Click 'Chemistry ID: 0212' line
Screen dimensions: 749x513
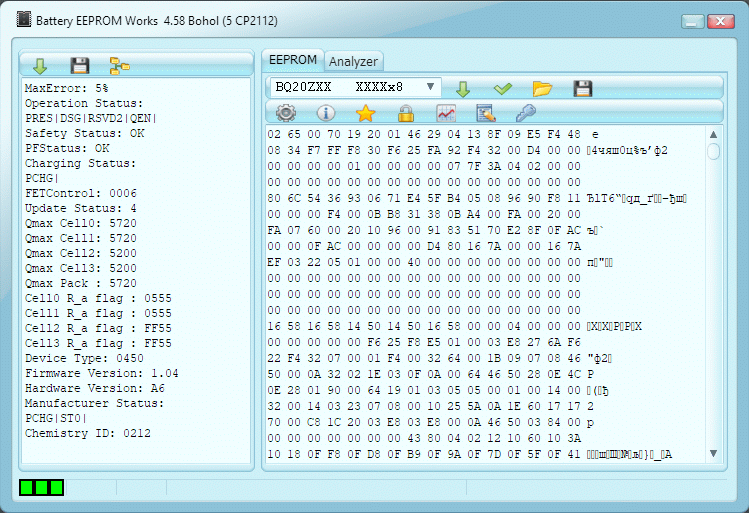pyautogui.click(x=88, y=433)
